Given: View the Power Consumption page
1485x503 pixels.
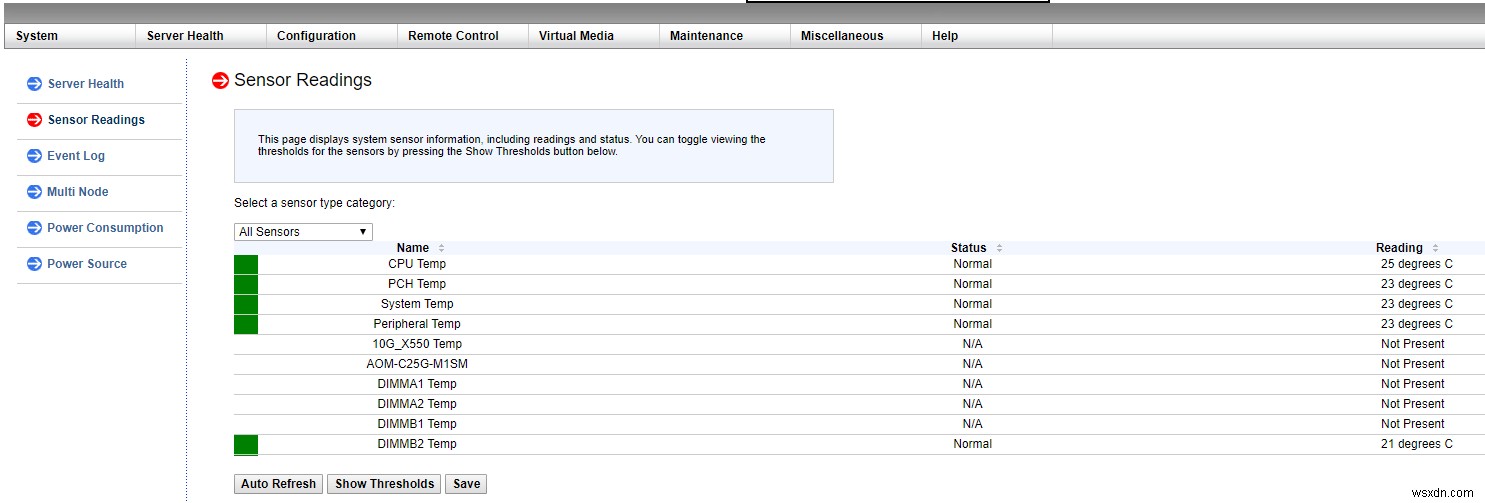Looking at the screenshot, I should 105,228.
